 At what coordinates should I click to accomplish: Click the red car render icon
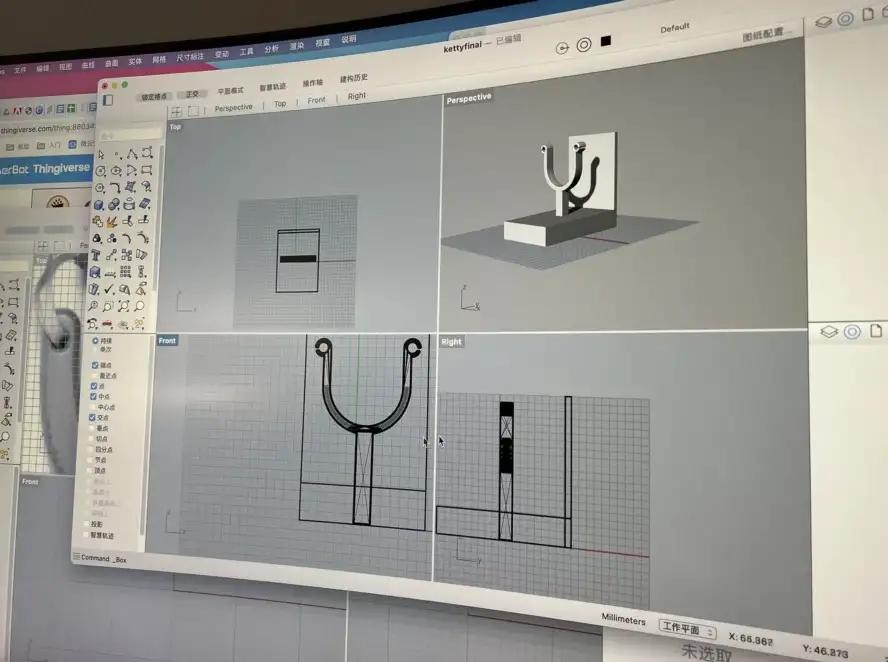[107, 324]
